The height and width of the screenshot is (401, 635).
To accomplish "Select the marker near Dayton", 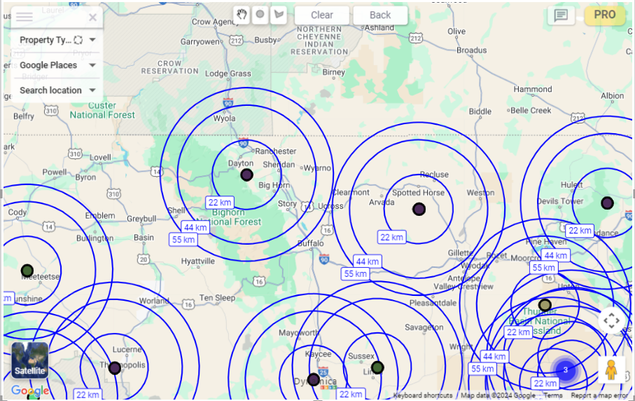I will (247, 175).
